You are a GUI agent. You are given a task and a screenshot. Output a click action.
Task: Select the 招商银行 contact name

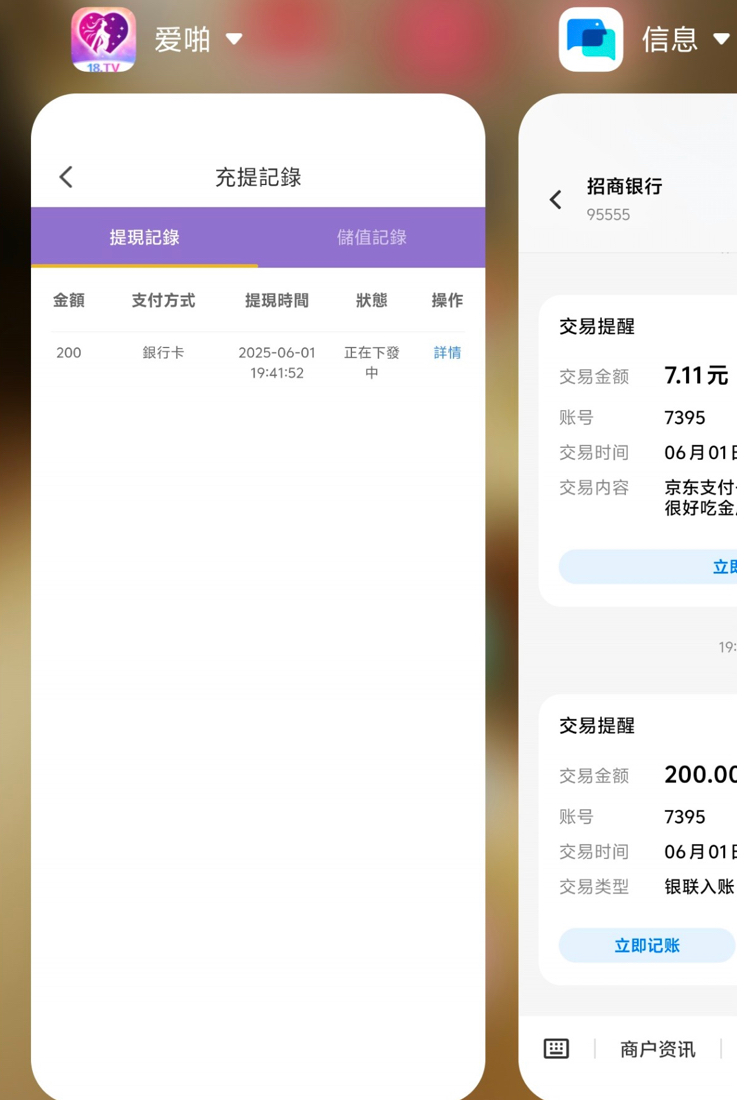(624, 186)
